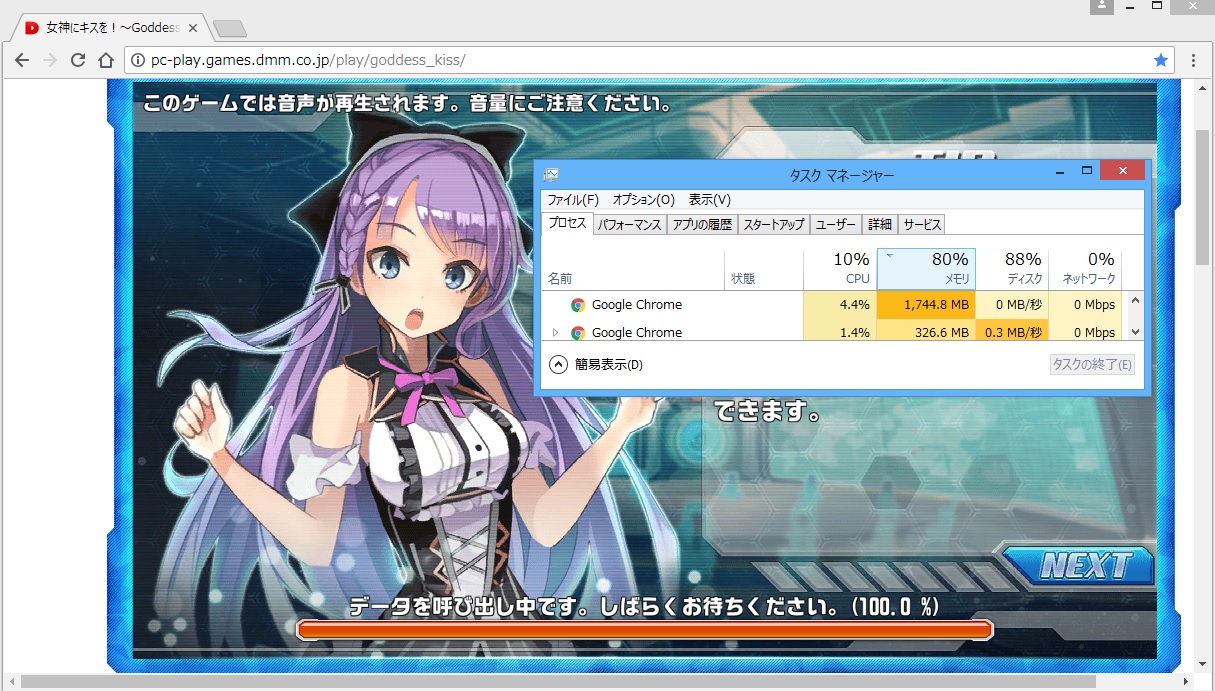This screenshot has height=691, width=1215.
Task: Switch to the サービス tab
Action: [x=922, y=225]
